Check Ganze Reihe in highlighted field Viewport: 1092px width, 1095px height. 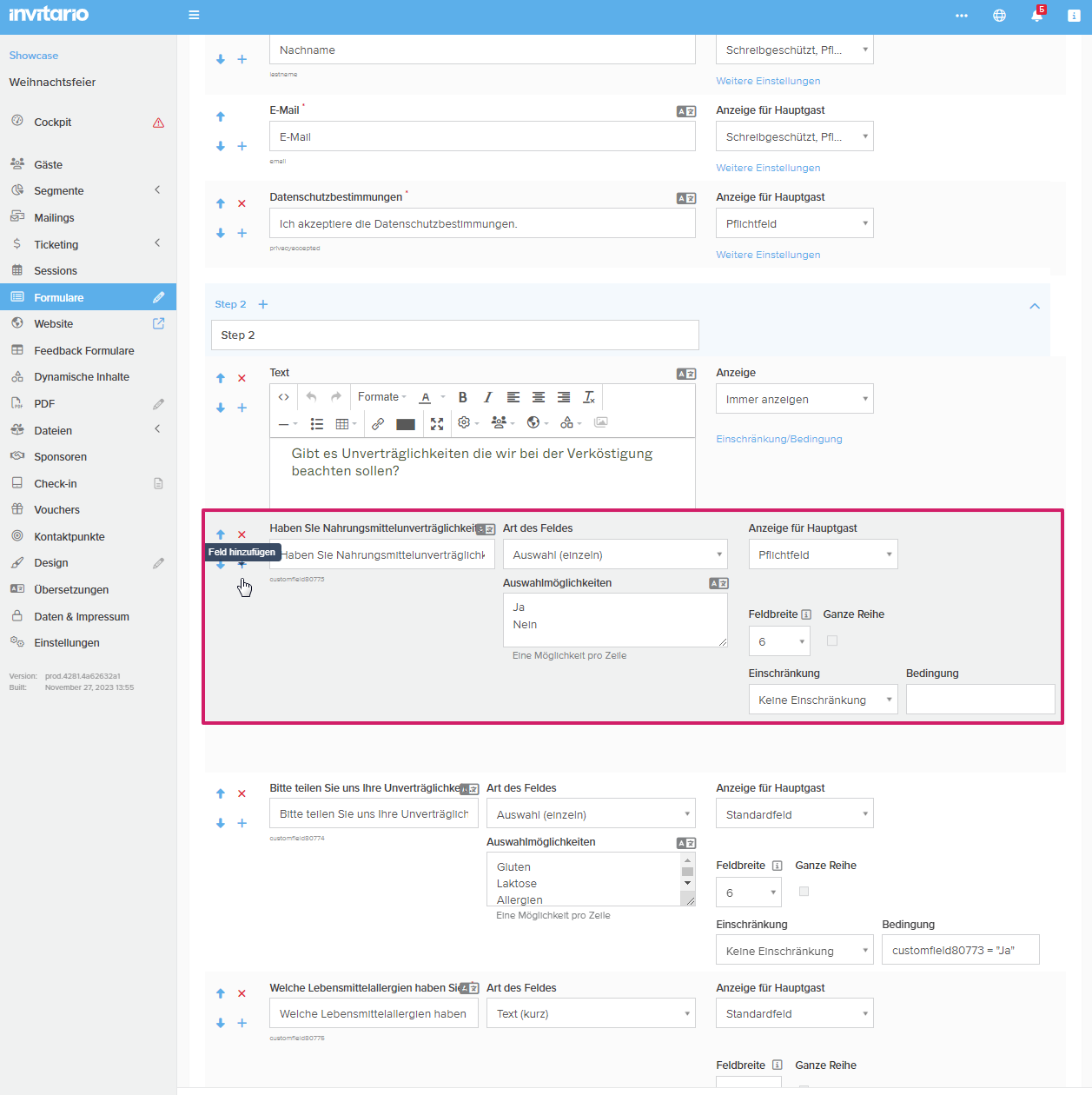click(x=832, y=640)
